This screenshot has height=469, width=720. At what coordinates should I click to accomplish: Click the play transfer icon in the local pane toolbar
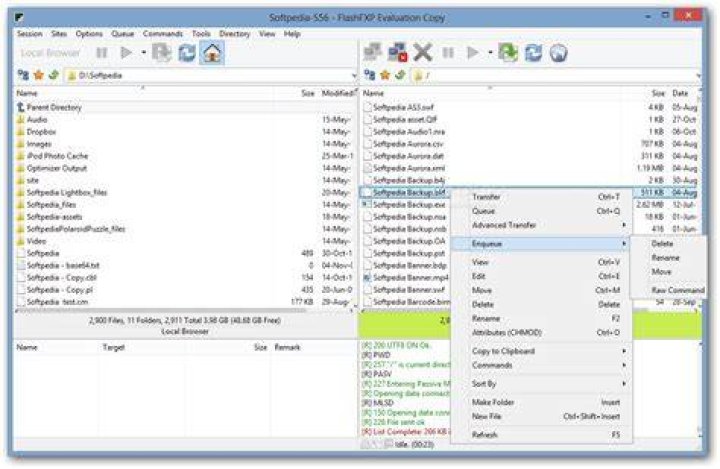[126, 53]
